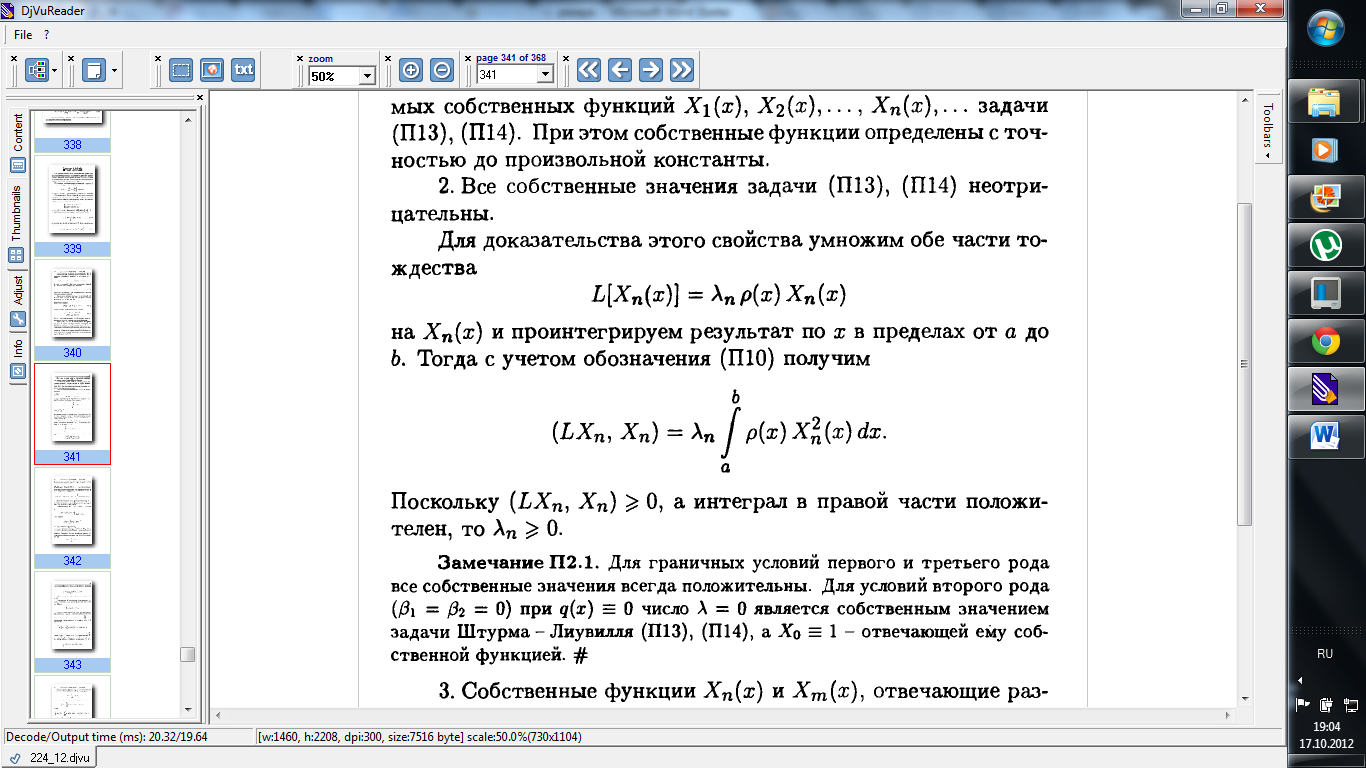This screenshot has height=768, width=1366.
Task: Switch to the Adjust side tab
Action: (x=17, y=301)
